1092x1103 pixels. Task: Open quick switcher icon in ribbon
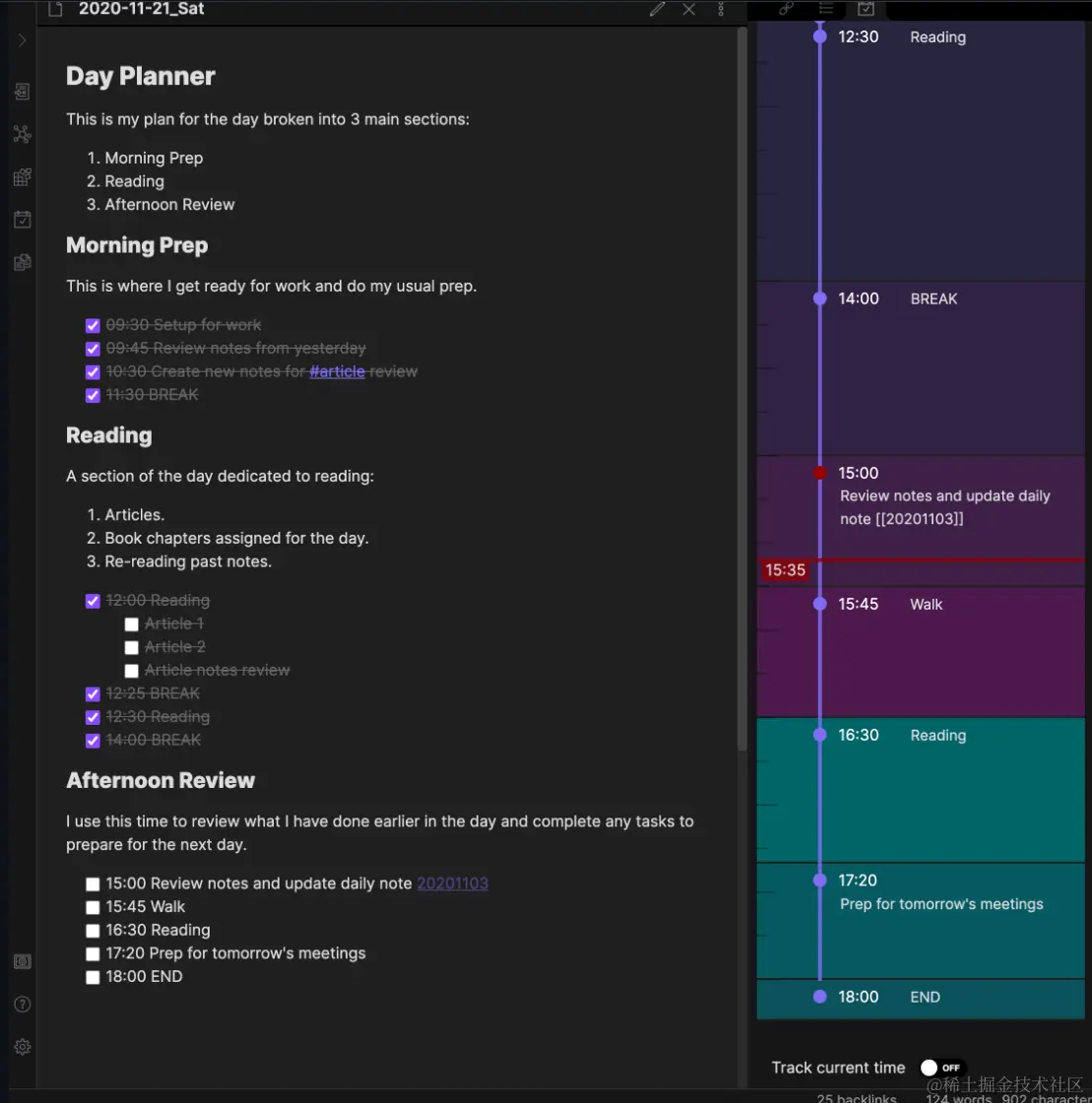coord(22,92)
